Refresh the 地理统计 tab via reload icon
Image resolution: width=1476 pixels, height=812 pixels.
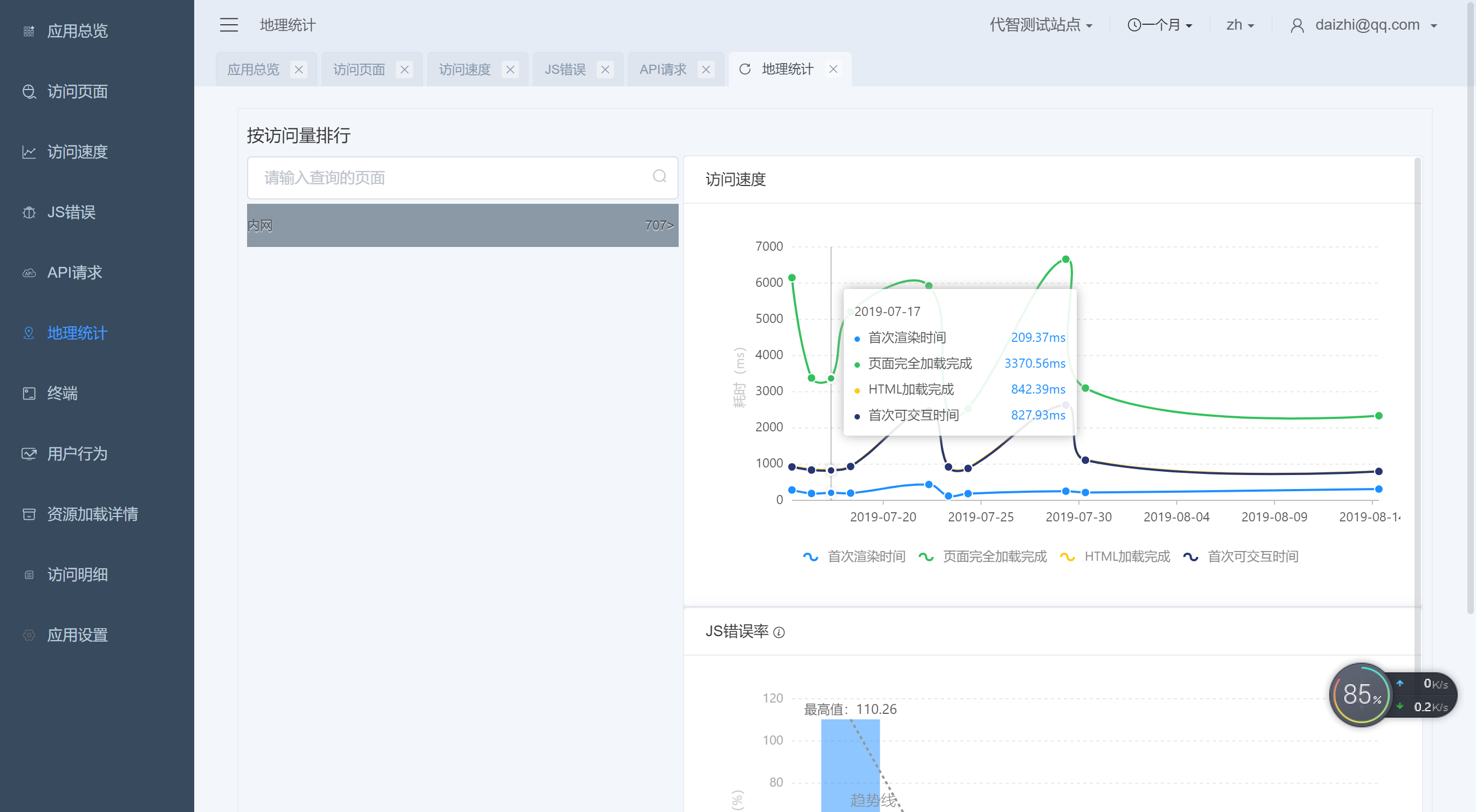(745, 70)
